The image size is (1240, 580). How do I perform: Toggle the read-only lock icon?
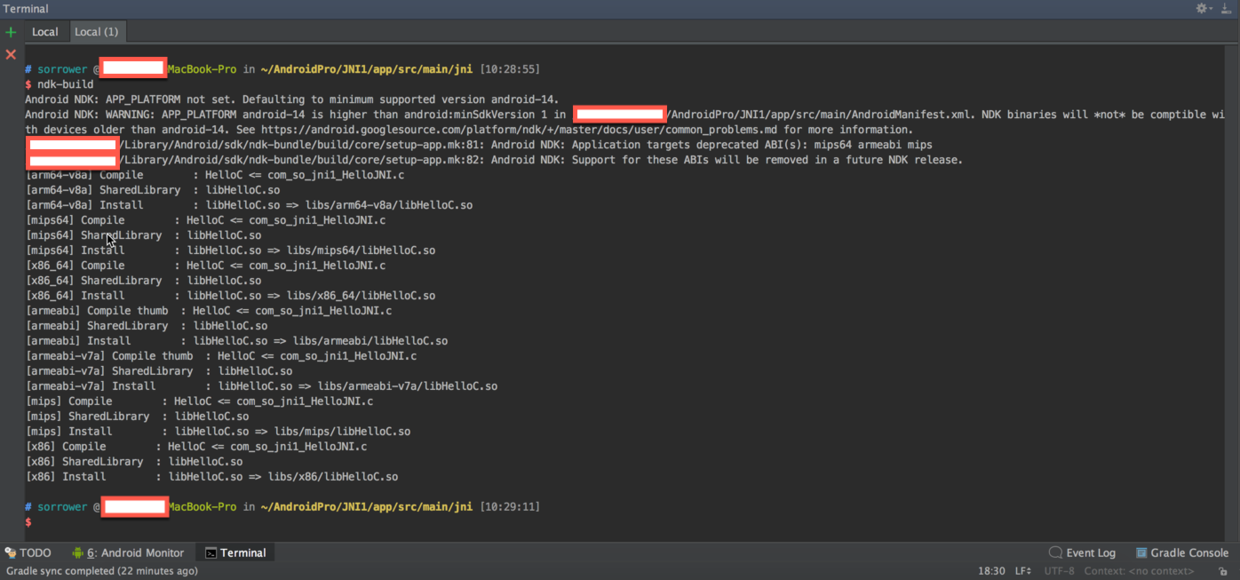click(1223, 571)
